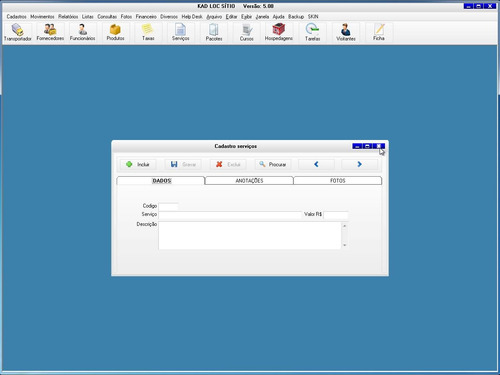Open the Hospedagens toolbar icon
500x375 pixels.
point(279,32)
